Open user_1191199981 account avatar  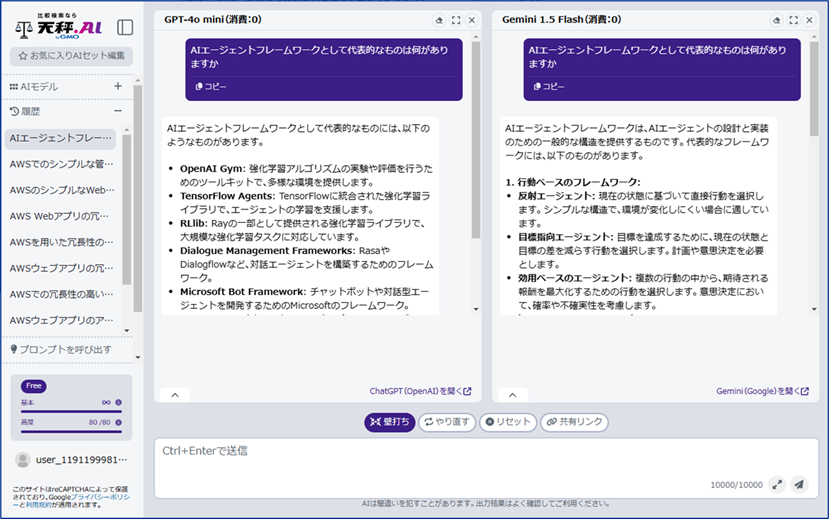(23, 460)
